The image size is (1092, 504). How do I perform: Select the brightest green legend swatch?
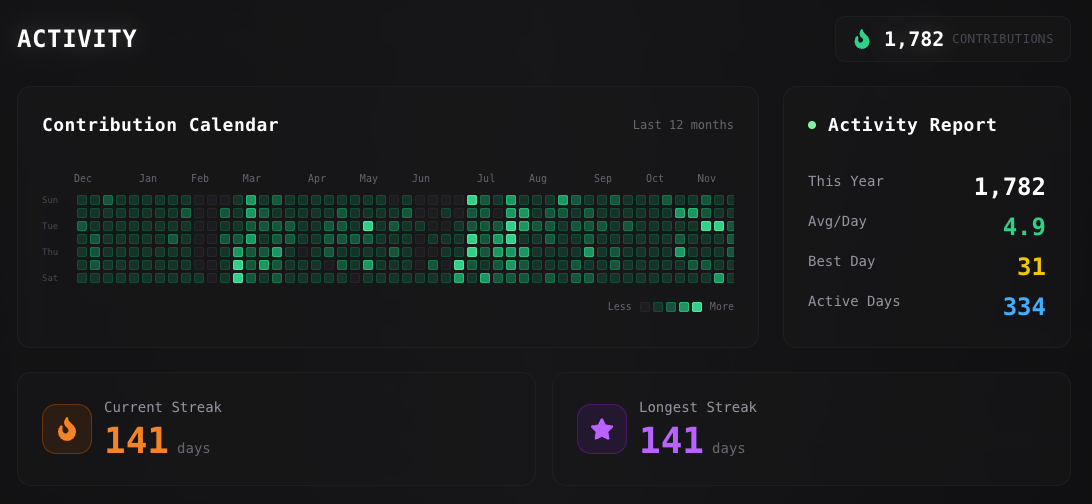tap(697, 307)
